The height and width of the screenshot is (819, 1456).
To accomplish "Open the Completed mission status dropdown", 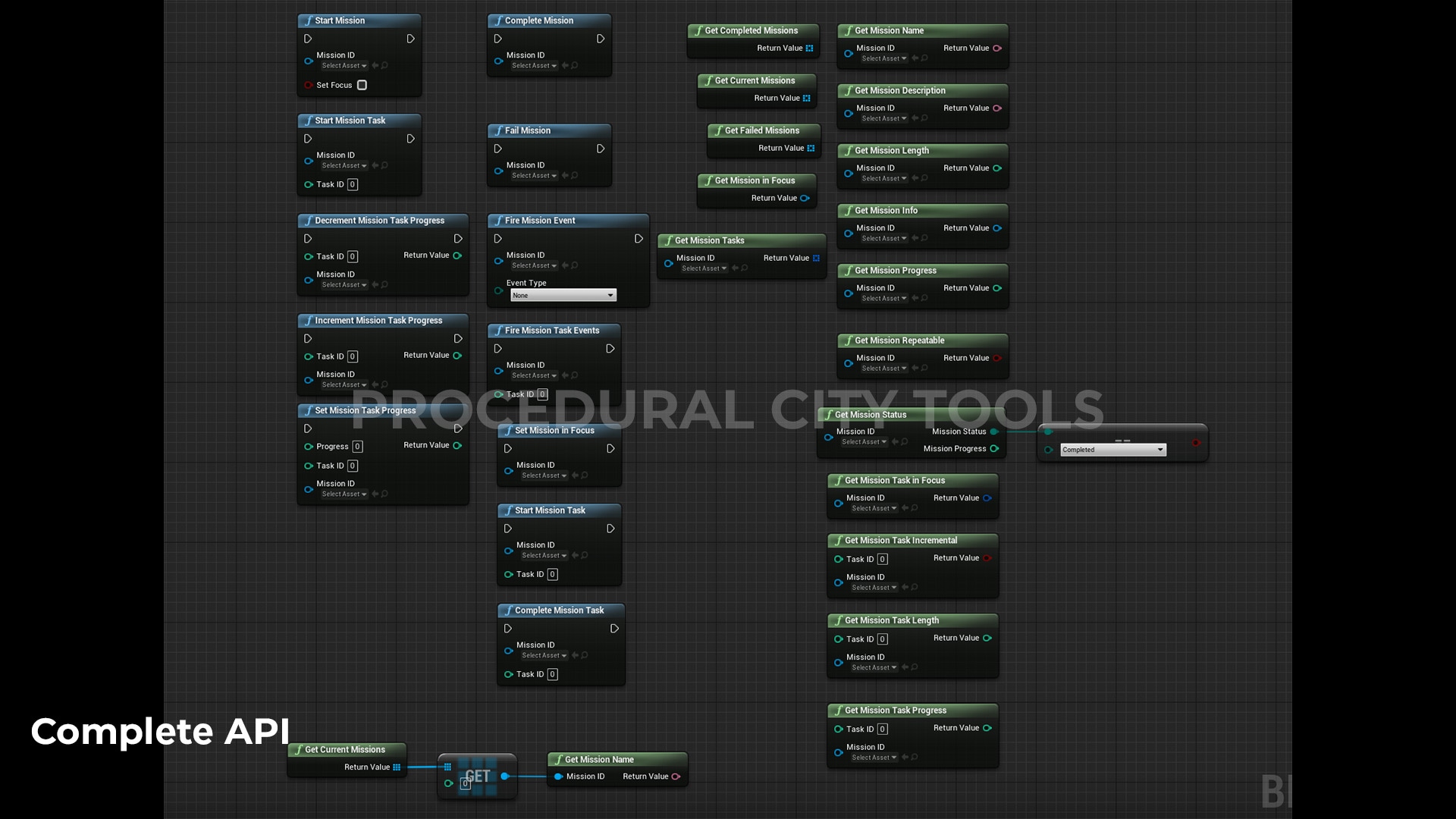I will (1112, 449).
